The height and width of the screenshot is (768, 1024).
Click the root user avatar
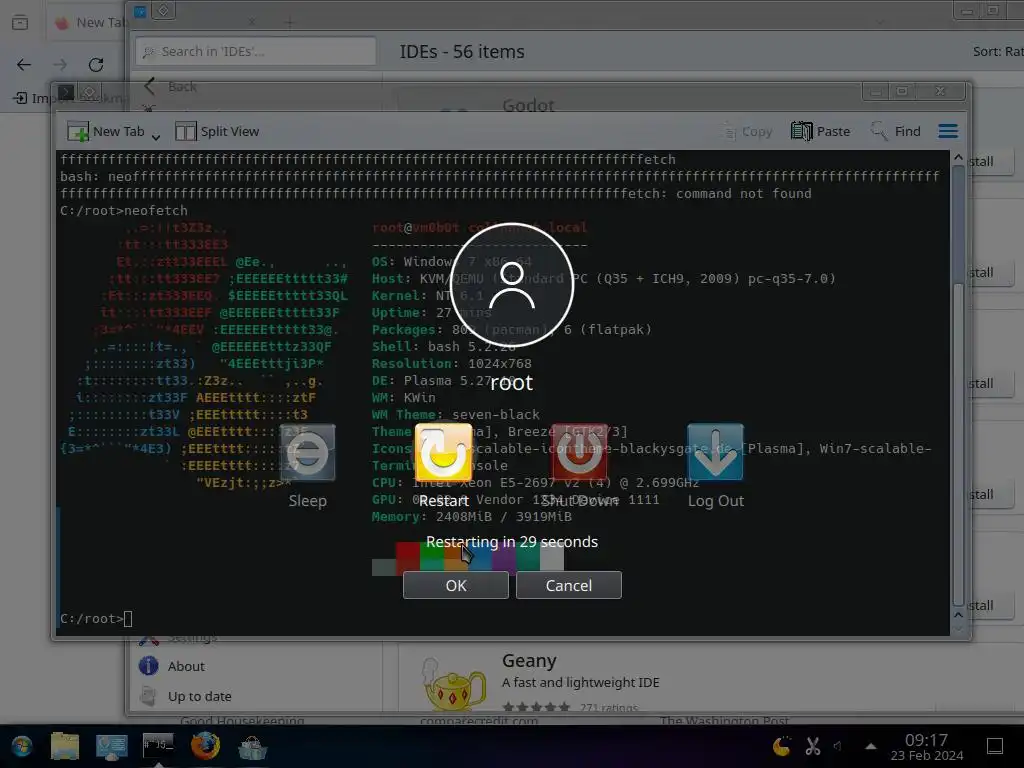tap(512, 285)
